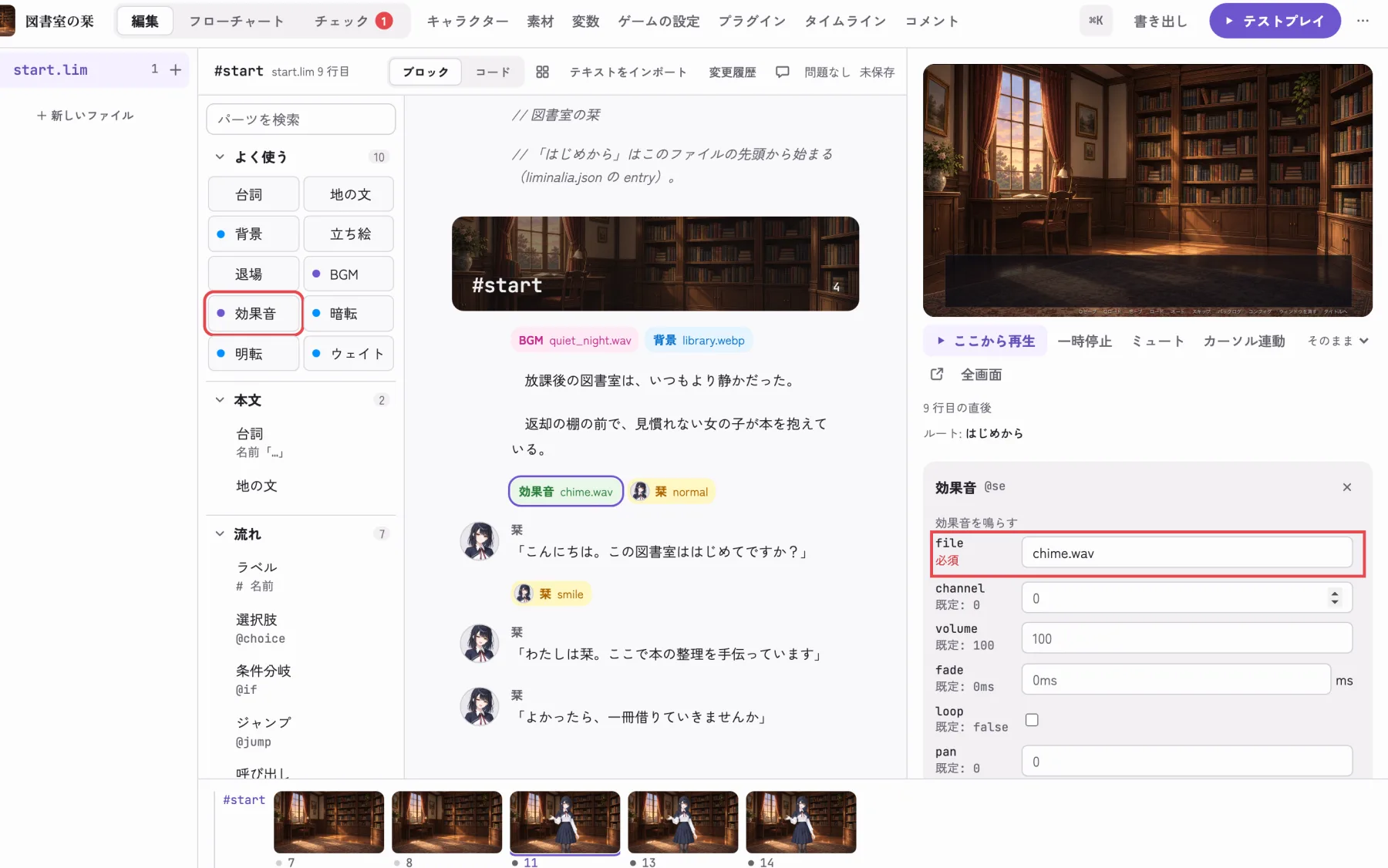1388x868 pixels.
Task: Select the start.lim file in the sidebar
Action: click(x=51, y=69)
